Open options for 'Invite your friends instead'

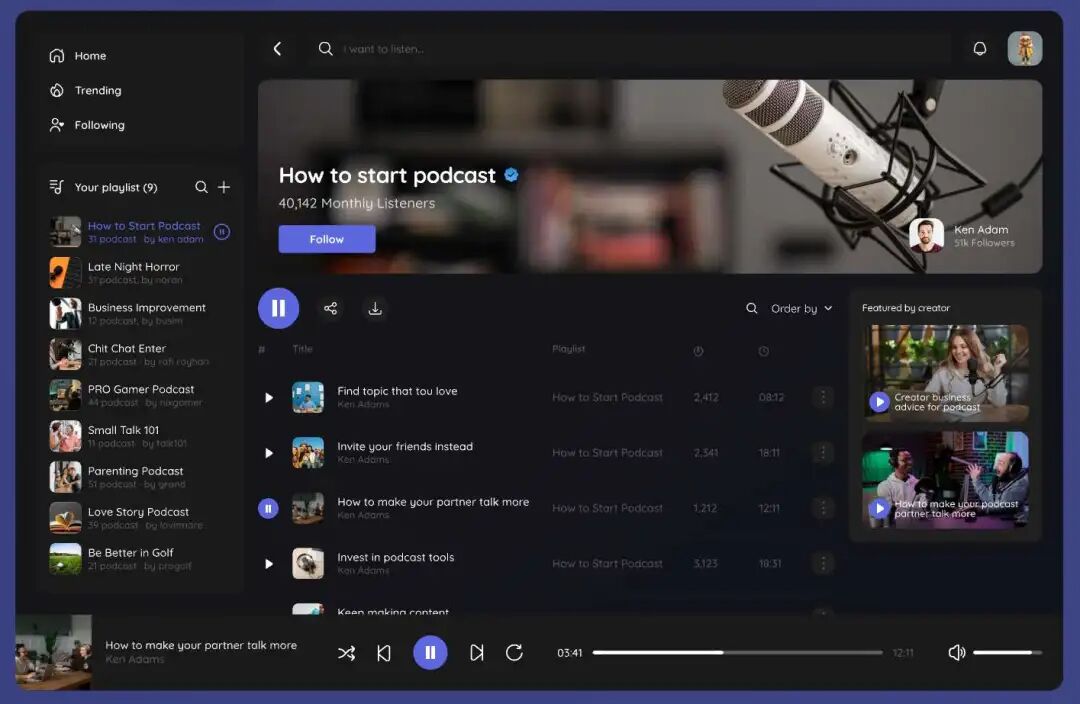pyautogui.click(x=822, y=453)
